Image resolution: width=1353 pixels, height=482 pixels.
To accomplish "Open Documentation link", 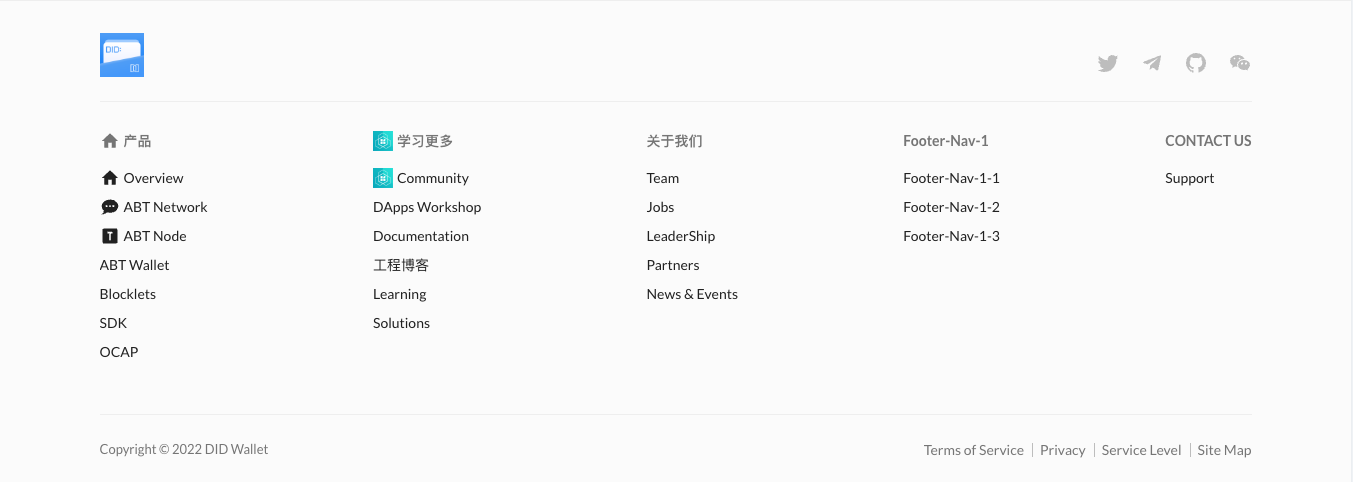I will (421, 236).
